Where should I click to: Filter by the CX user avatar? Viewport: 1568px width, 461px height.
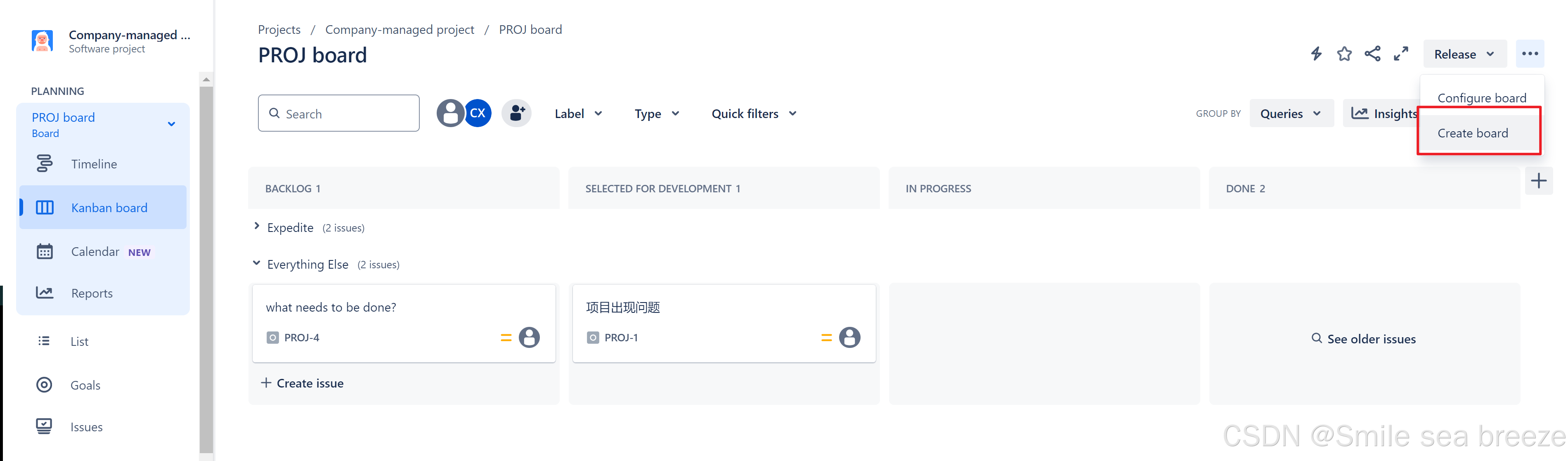tap(478, 113)
